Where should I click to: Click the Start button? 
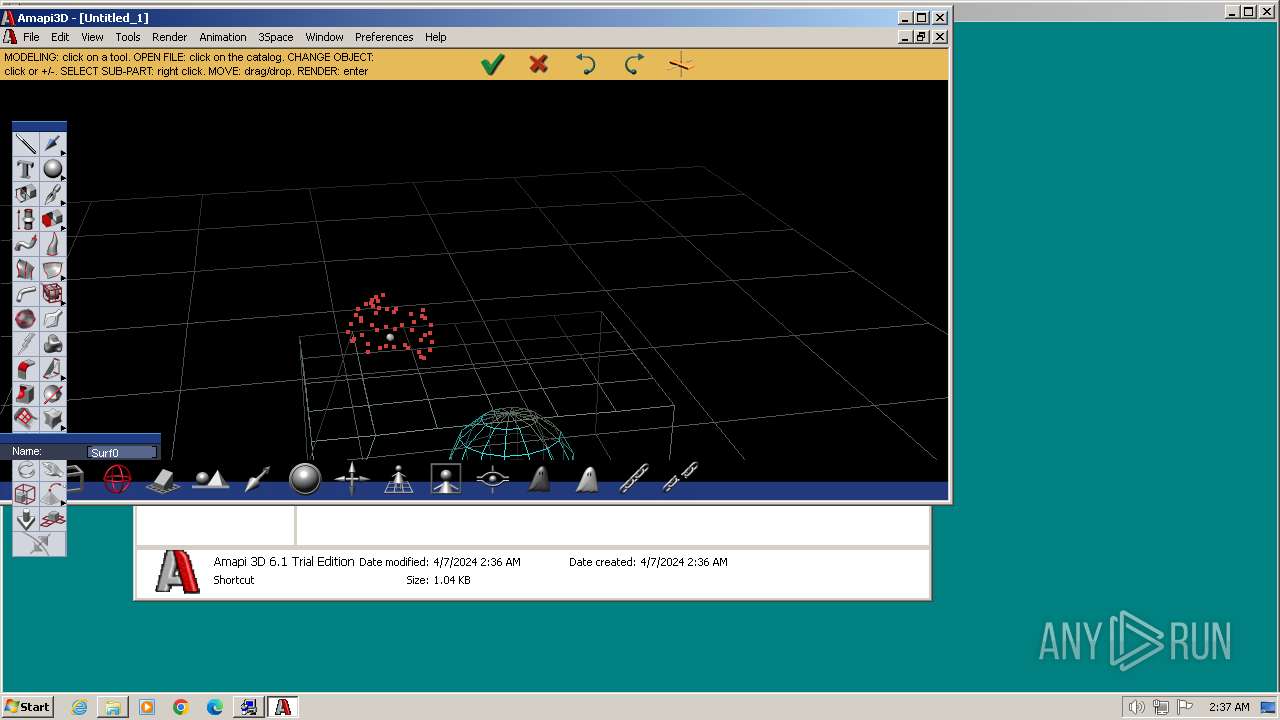(28, 706)
